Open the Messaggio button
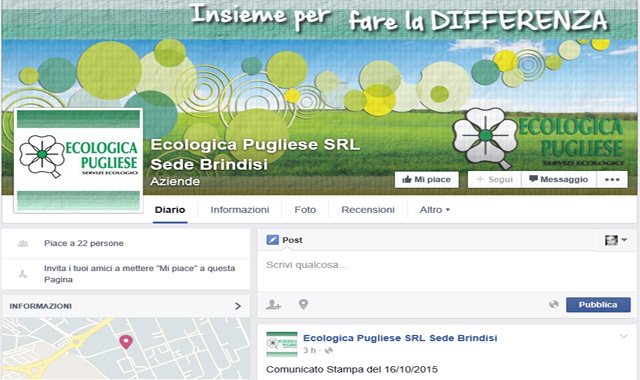This screenshot has height=380, width=640. click(x=559, y=180)
